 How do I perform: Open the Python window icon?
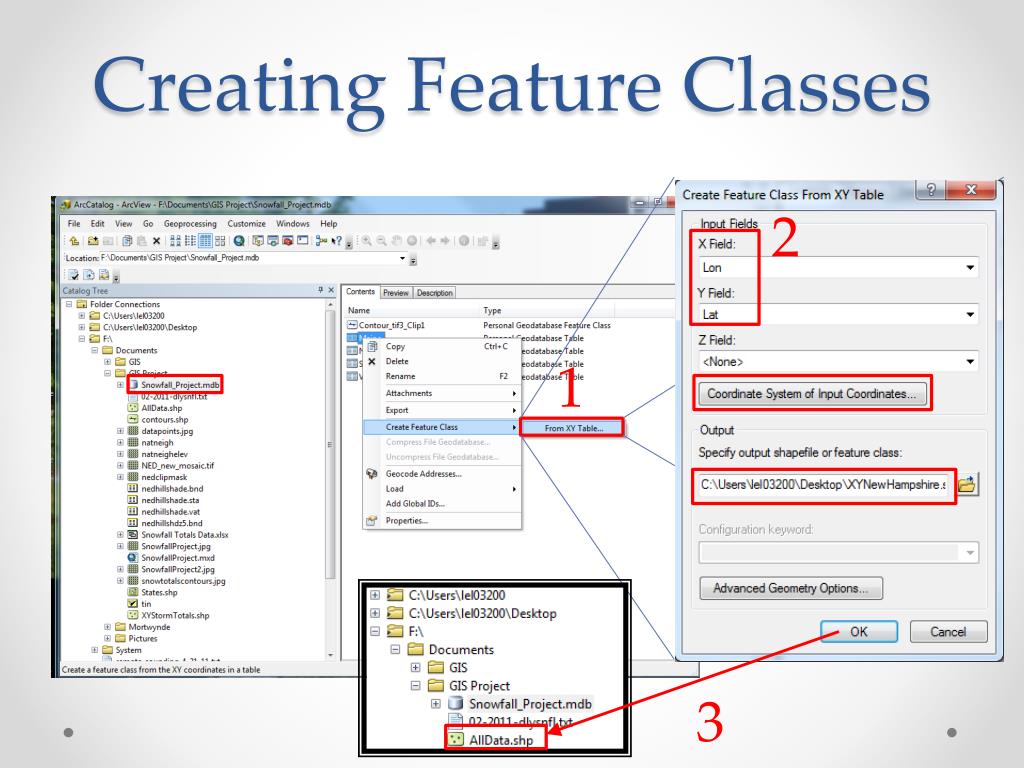coord(302,241)
